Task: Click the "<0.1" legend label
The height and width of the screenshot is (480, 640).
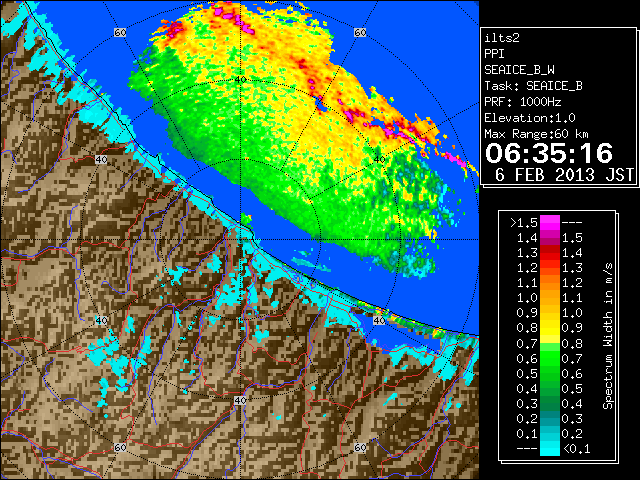Action: click(x=576, y=449)
